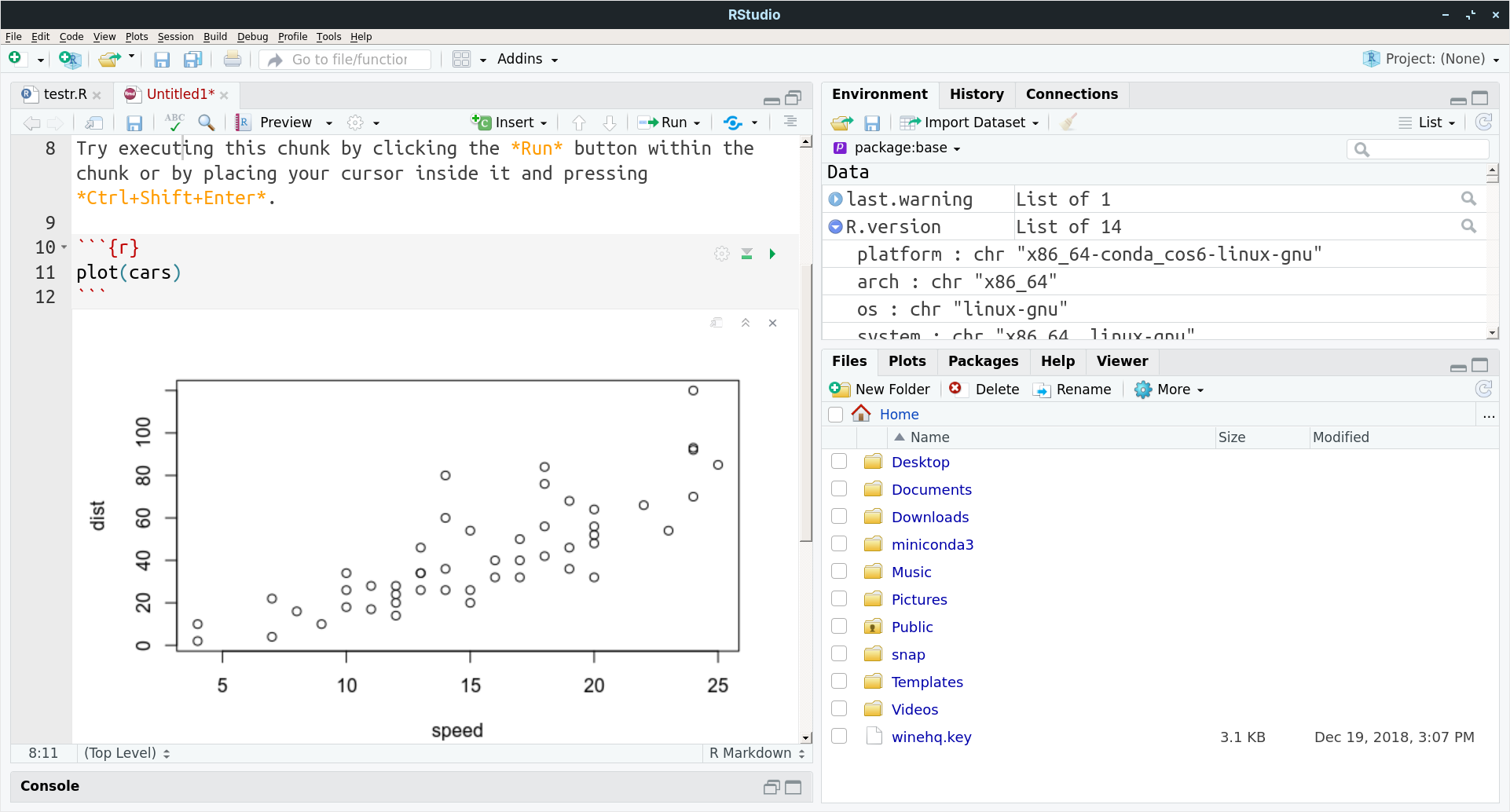This screenshot has height=812, width=1510.
Task: Save the workspace in the Environment pane
Action: click(x=872, y=123)
